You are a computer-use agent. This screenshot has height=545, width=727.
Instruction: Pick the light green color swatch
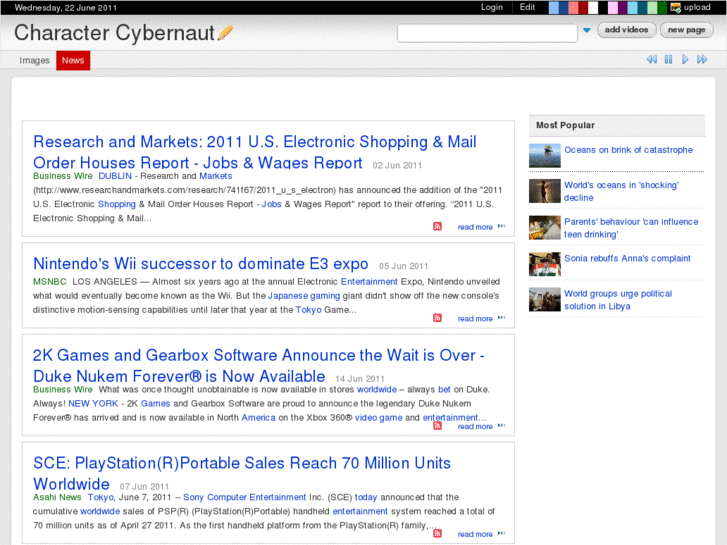pos(652,7)
